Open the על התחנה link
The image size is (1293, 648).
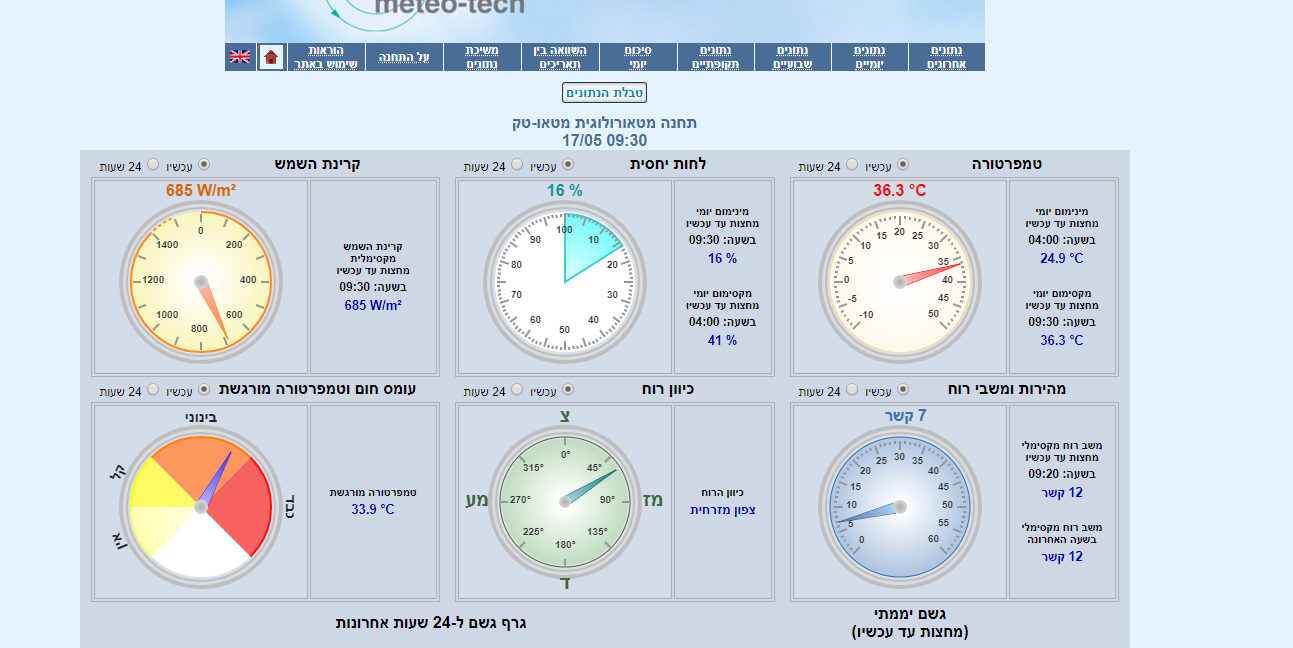click(404, 57)
